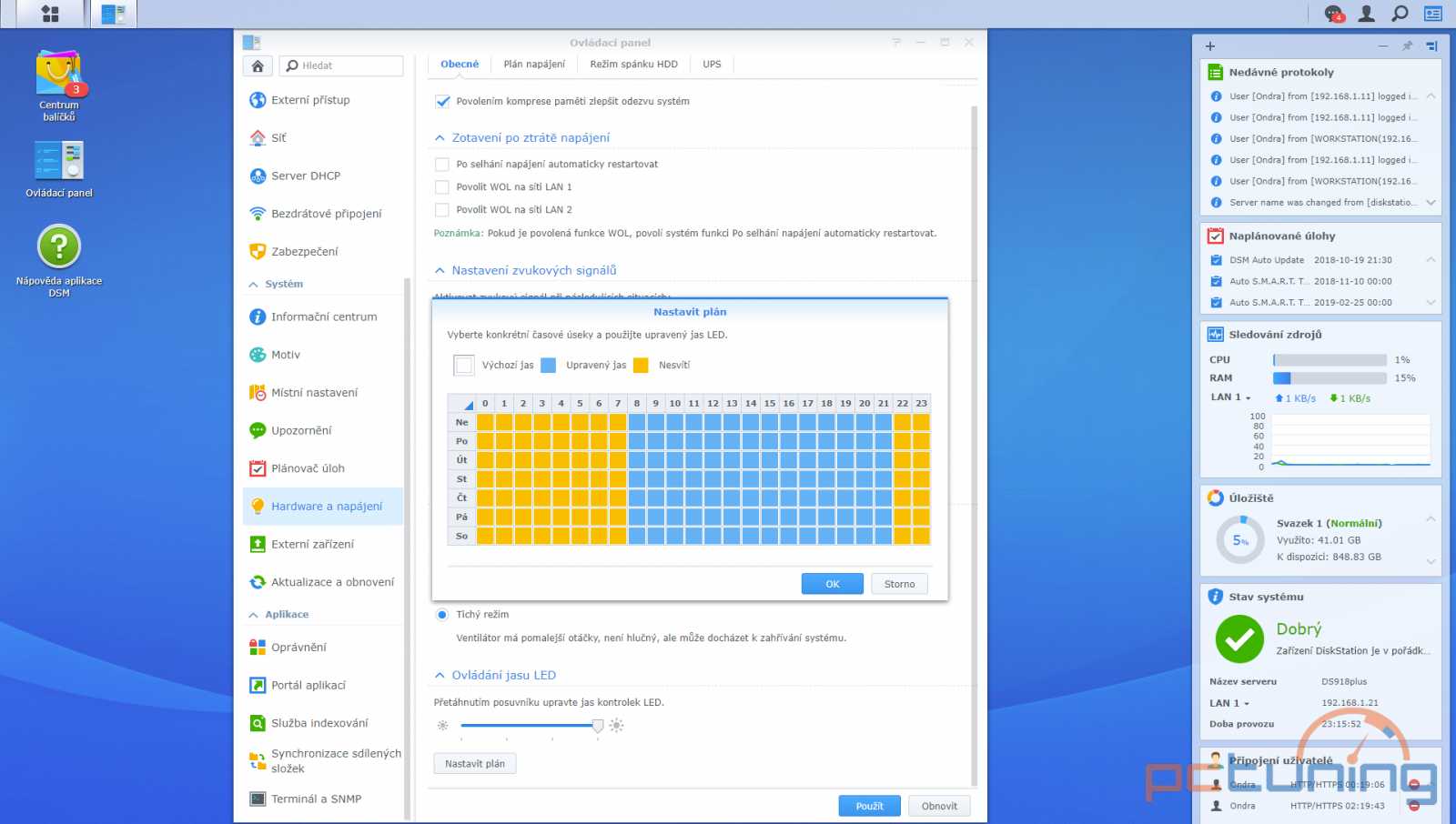This screenshot has width=1456, height=824.
Task: Switch to Obecné tab
Action: pyautogui.click(x=460, y=65)
